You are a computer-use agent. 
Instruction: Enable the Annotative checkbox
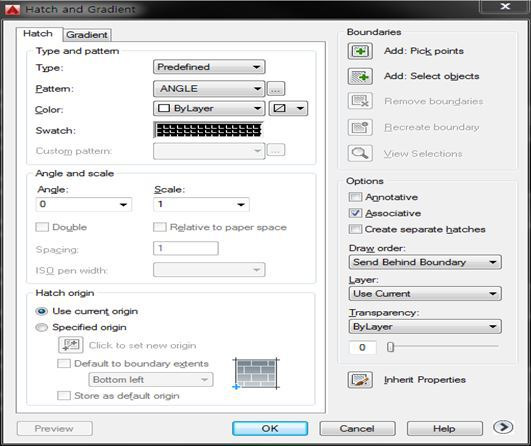[355, 197]
